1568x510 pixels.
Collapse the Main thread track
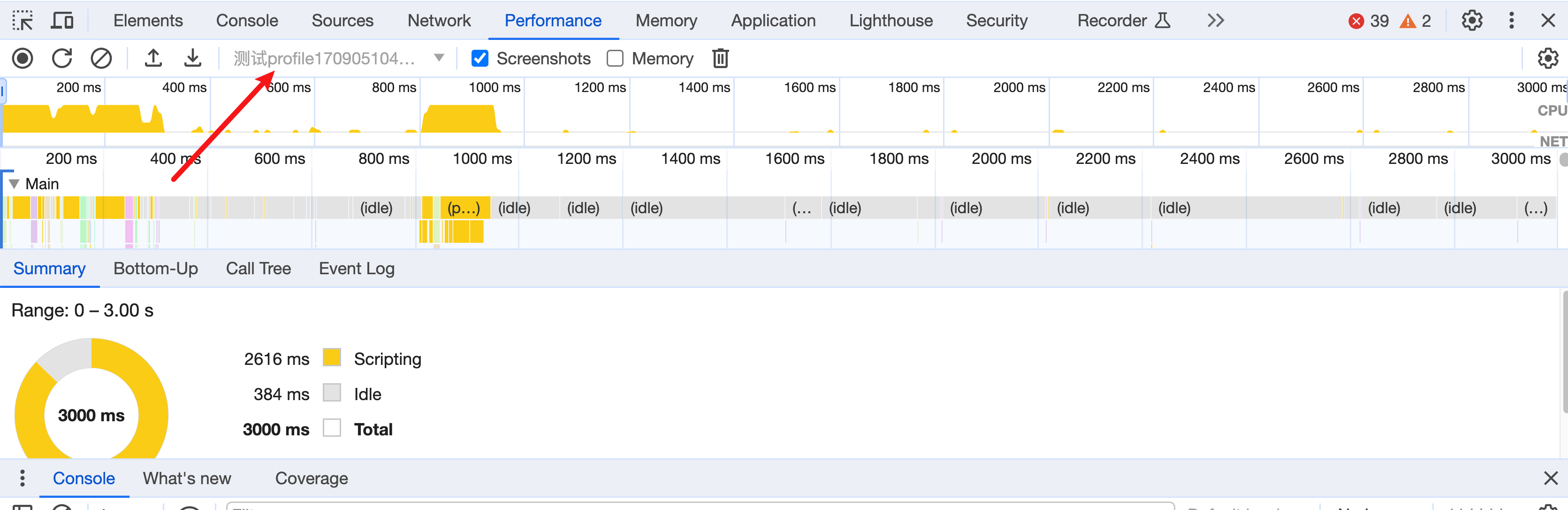click(x=15, y=184)
